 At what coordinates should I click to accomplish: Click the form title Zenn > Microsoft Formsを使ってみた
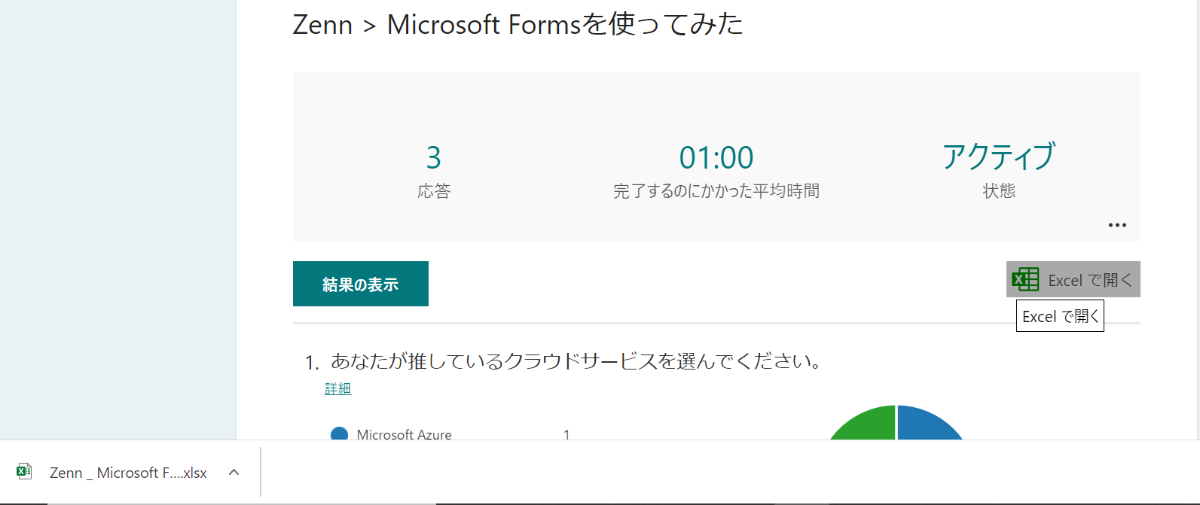pos(518,25)
